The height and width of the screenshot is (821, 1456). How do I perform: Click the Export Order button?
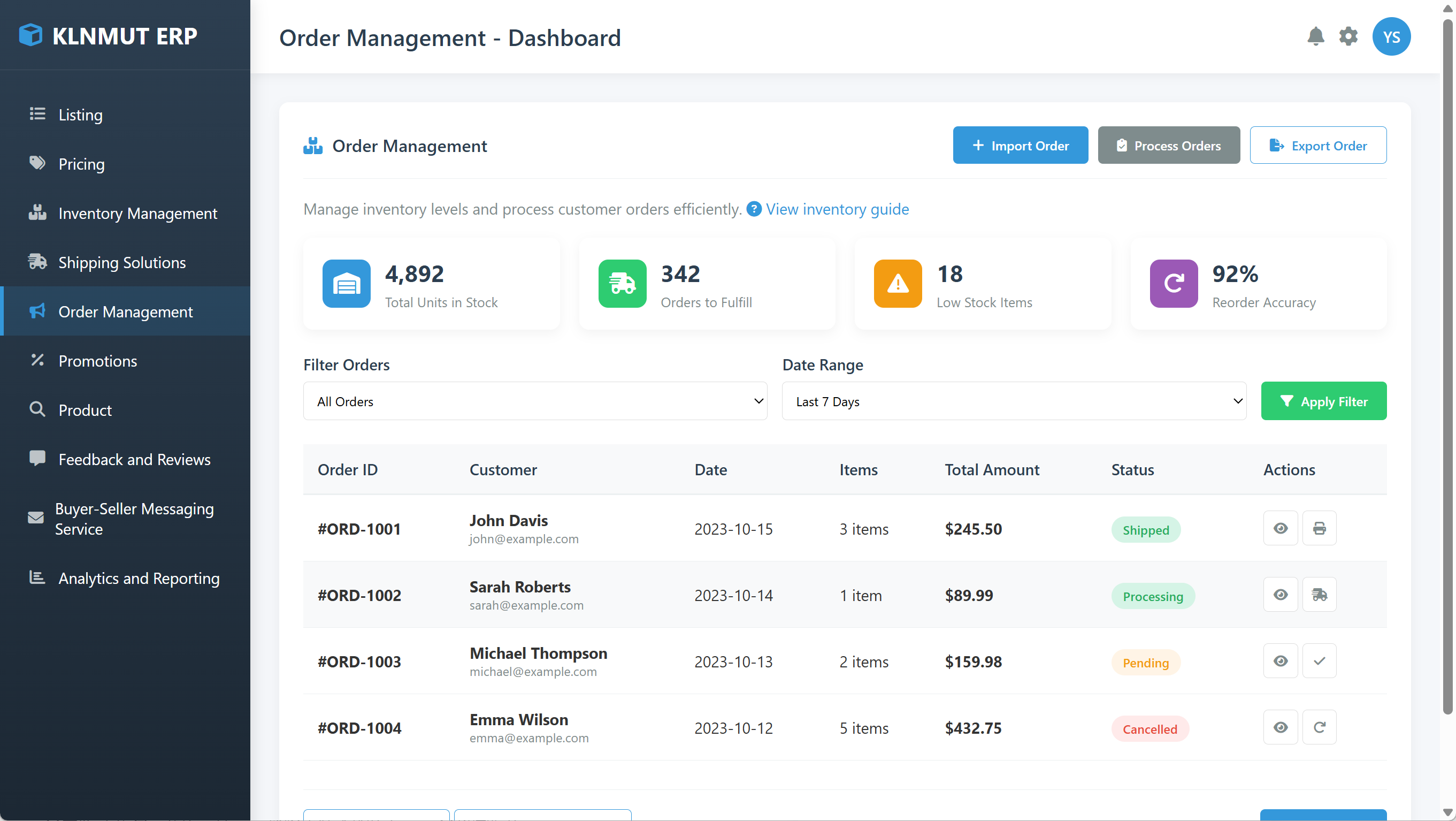tap(1318, 146)
